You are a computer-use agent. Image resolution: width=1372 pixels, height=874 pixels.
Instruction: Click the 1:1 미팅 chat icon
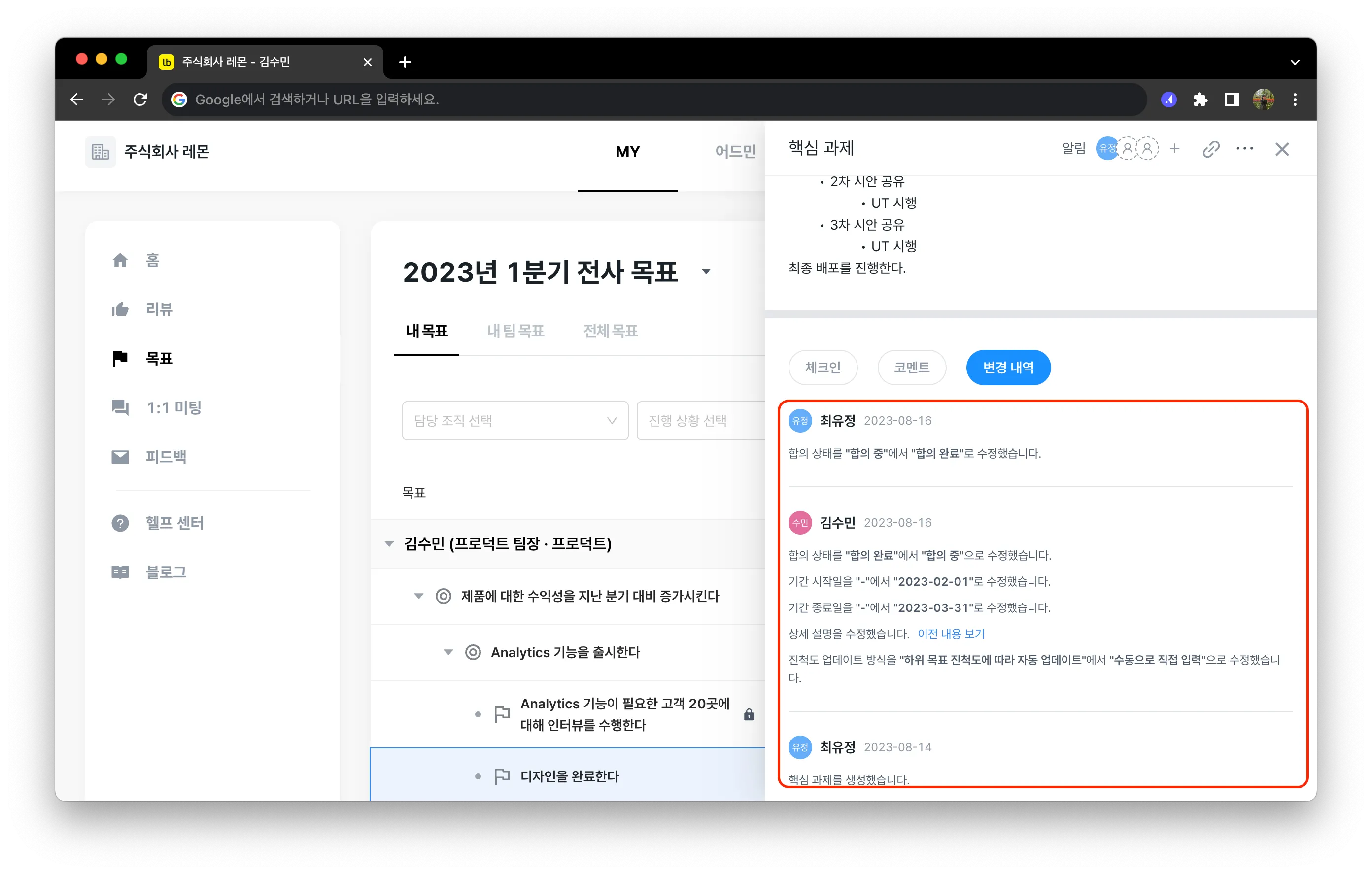pyautogui.click(x=120, y=407)
